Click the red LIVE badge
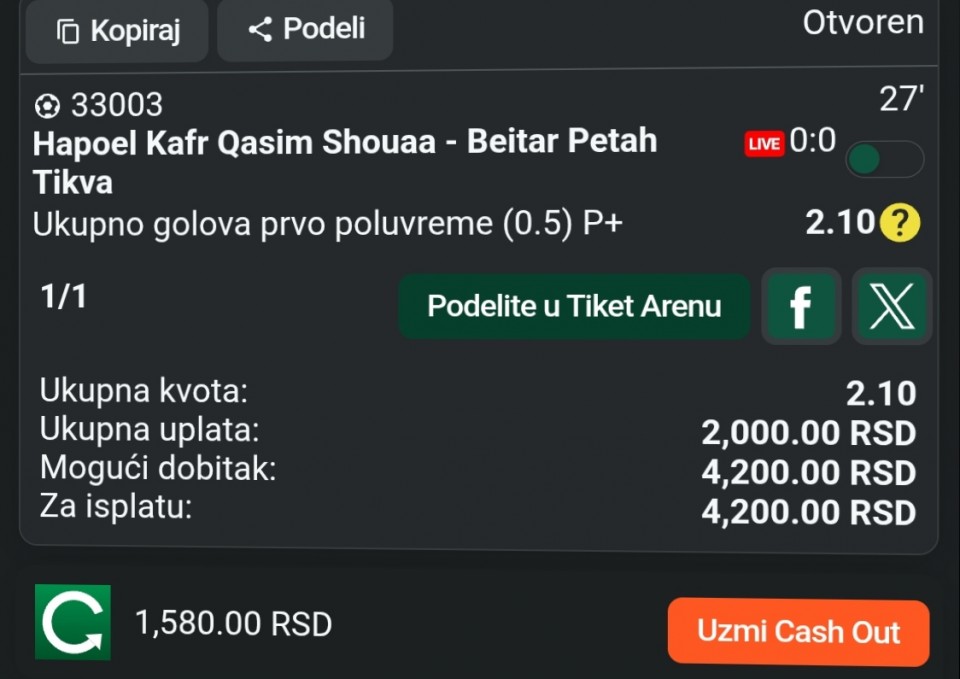 [x=764, y=144]
